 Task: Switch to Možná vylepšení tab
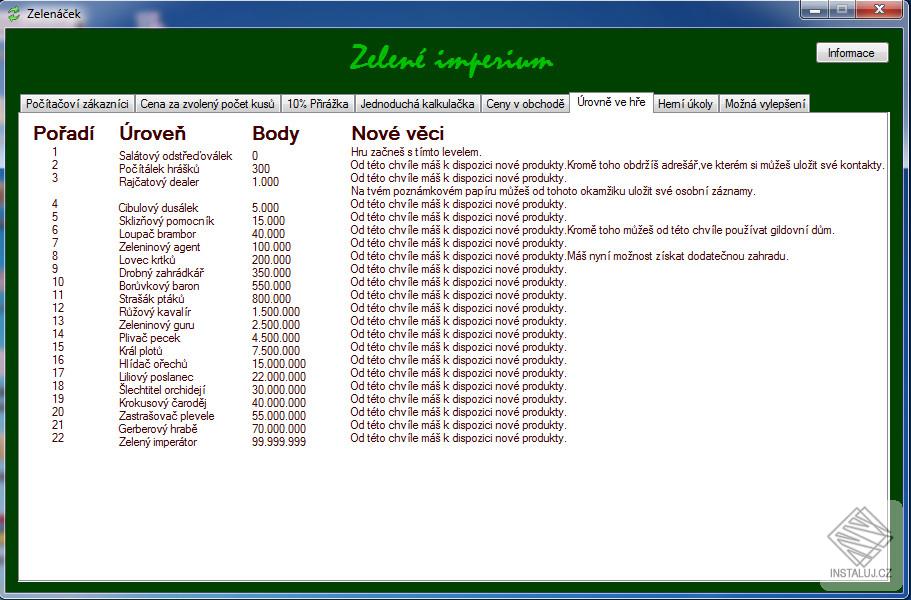[765, 104]
